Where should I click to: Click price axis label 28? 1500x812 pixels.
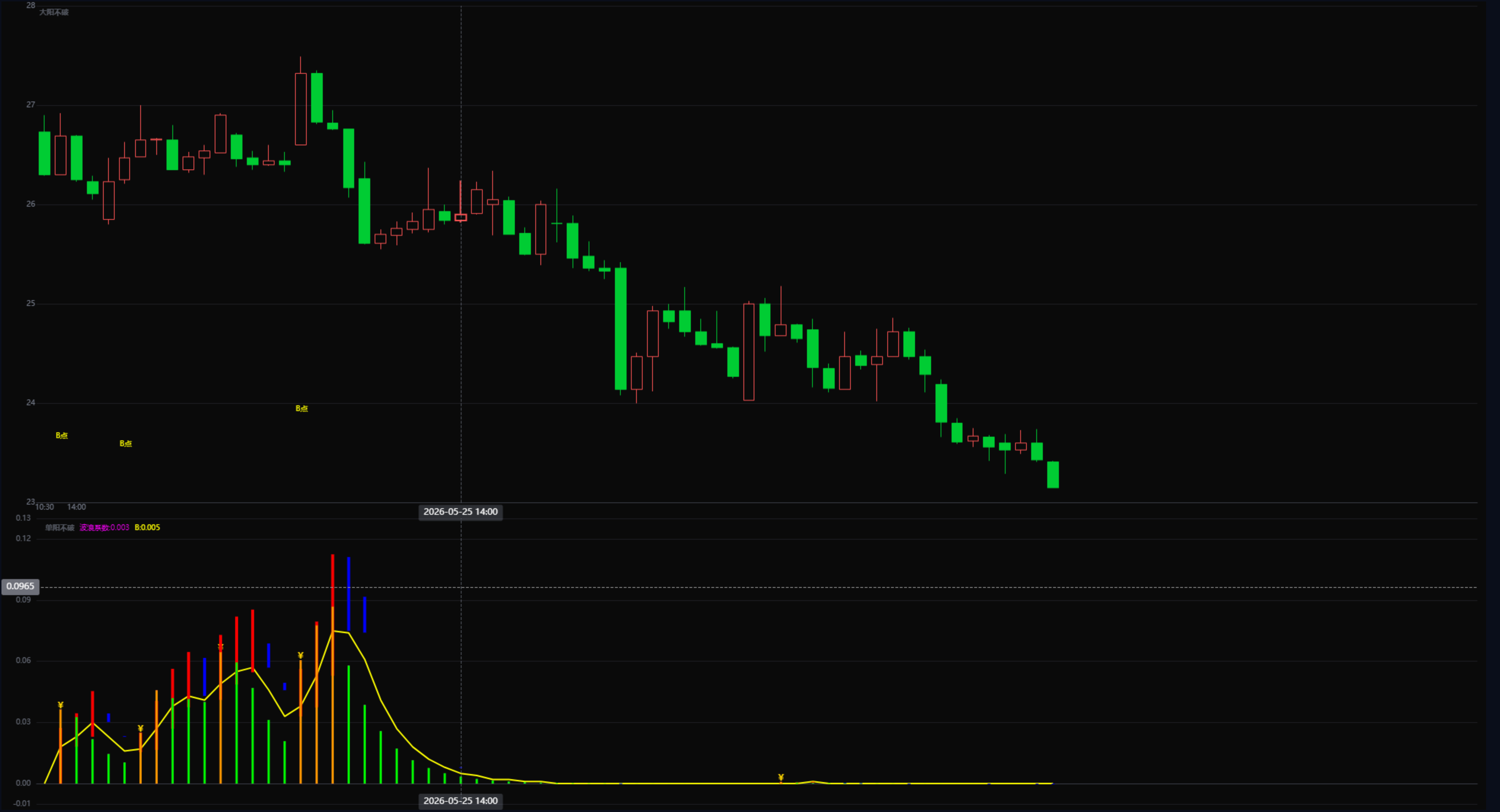pyautogui.click(x=31, y=5)
